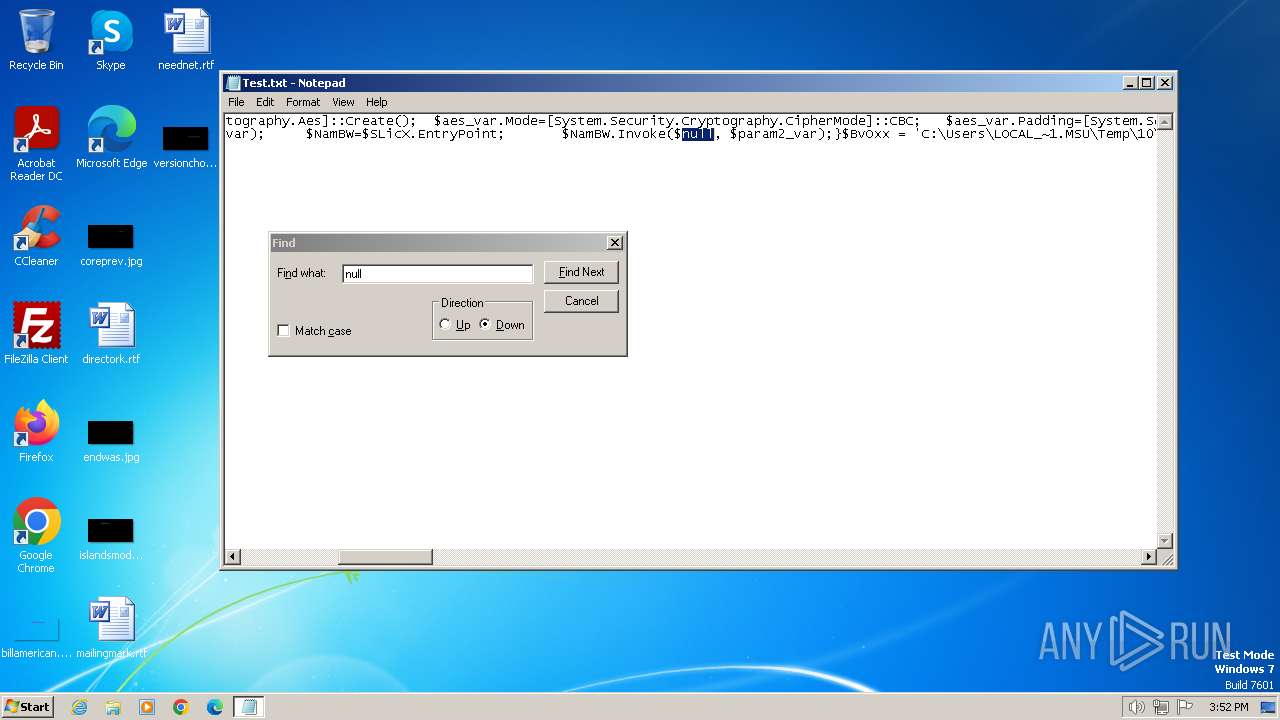Toggle the Match case checkbox
The height and width of the screenshot is (720, 1280).
283,331
